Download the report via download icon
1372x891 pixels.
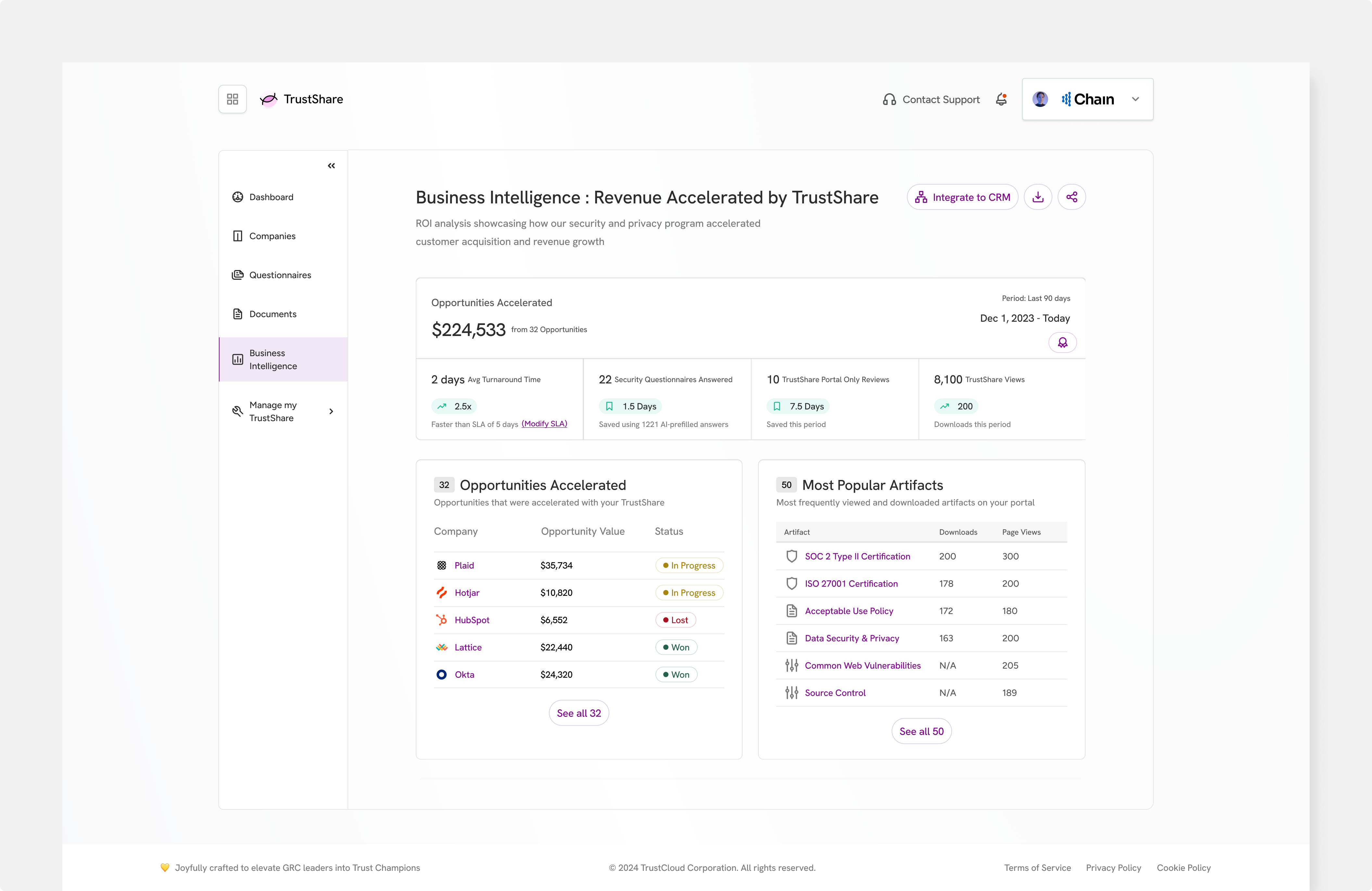(1038, 197)
